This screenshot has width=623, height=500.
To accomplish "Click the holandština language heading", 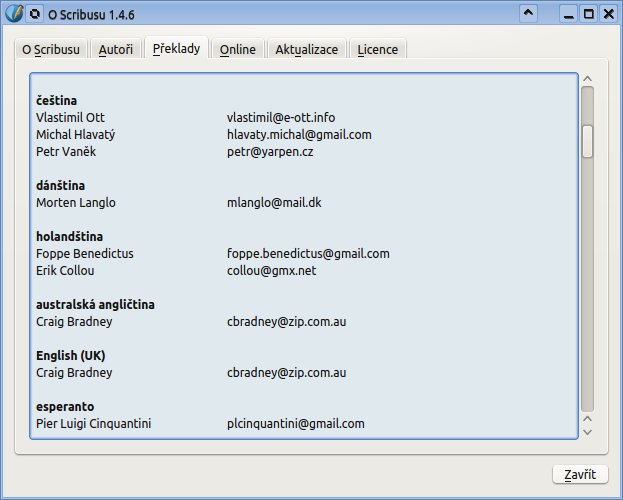I will click(70, 236).
